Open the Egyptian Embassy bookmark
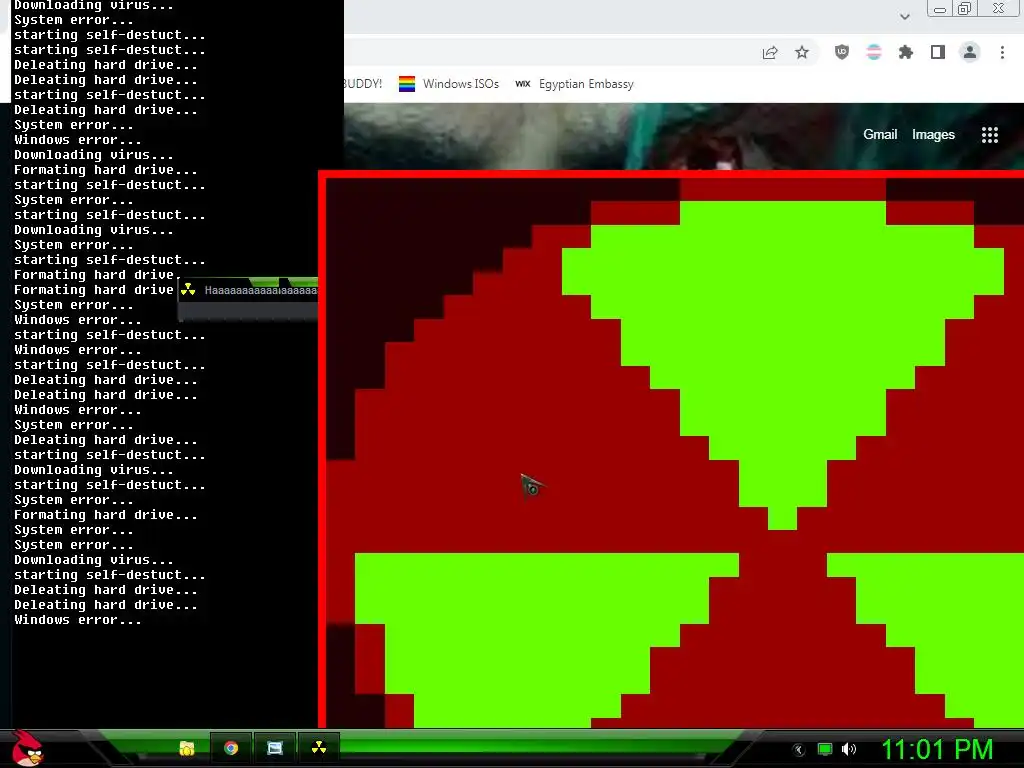Image resolution: width=1024 pixels, height=768 pixels. 574,84
